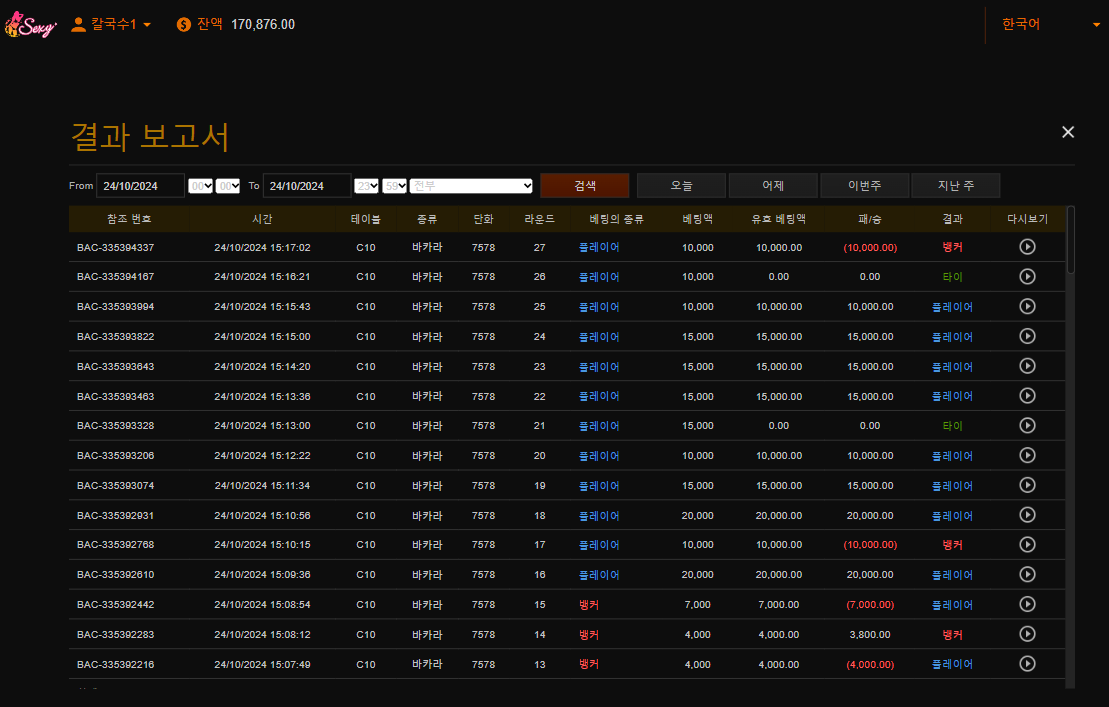Click the Sexy logo icon
The height and width of the screenshot is (707, 1109).
point(29,25)
